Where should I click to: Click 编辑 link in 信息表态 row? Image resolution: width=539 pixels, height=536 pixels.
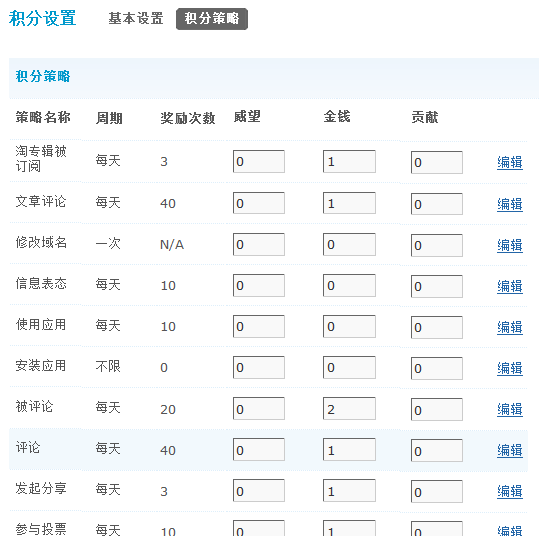coord(509,286)
